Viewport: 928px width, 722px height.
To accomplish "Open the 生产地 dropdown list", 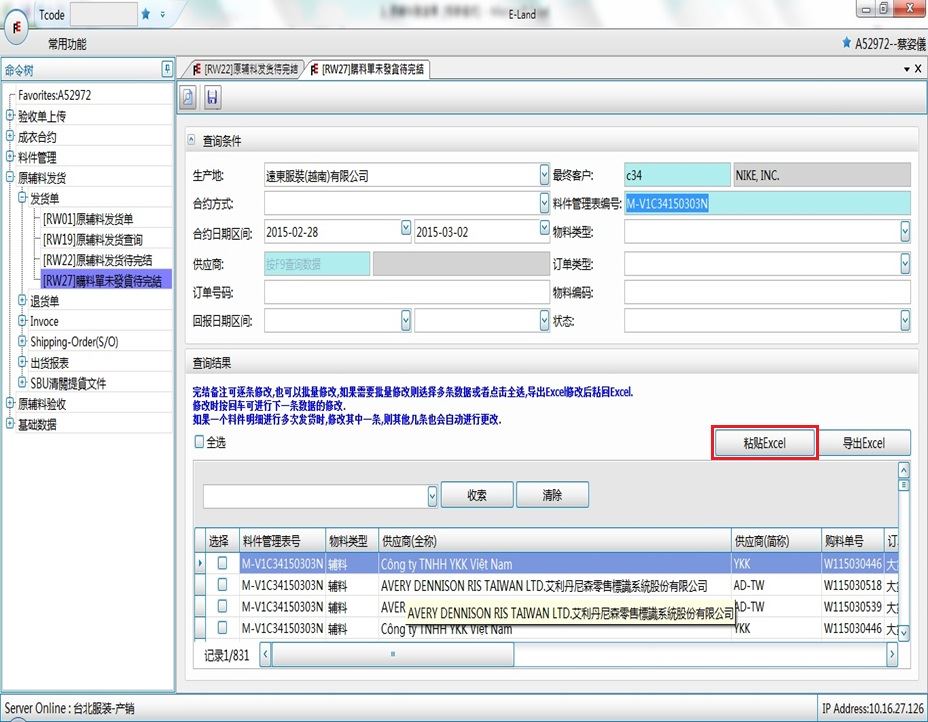I will click(544, 175).
